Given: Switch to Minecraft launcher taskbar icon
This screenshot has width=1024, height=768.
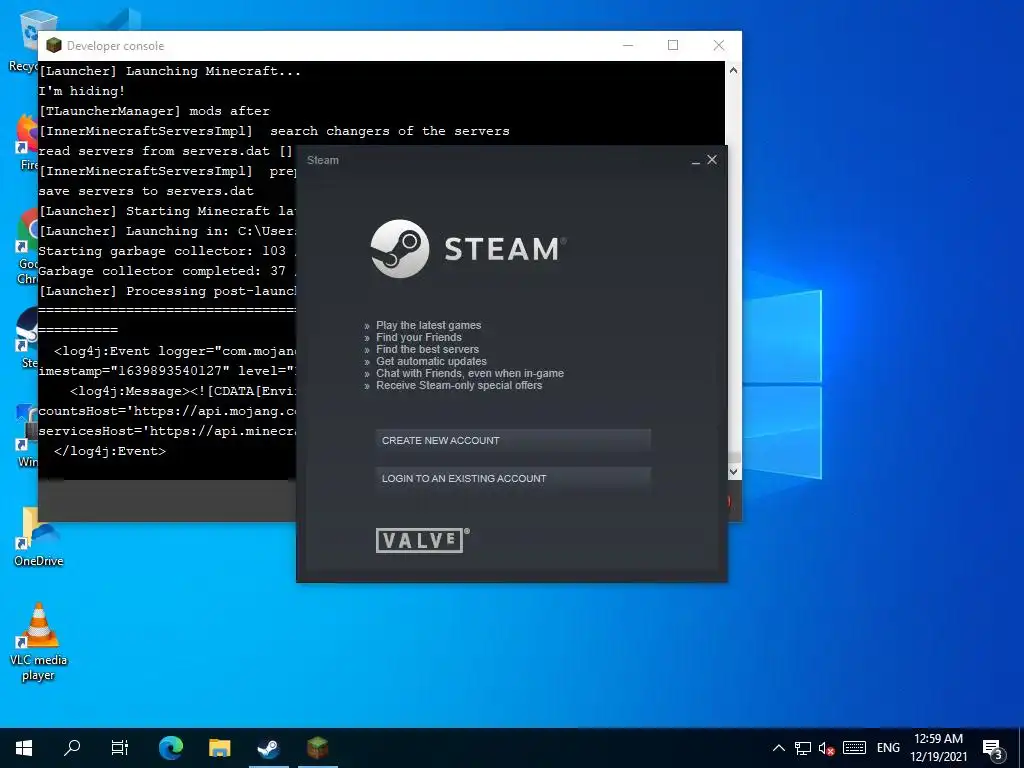Looking at the screenshot, I should [x=317, y=747].
